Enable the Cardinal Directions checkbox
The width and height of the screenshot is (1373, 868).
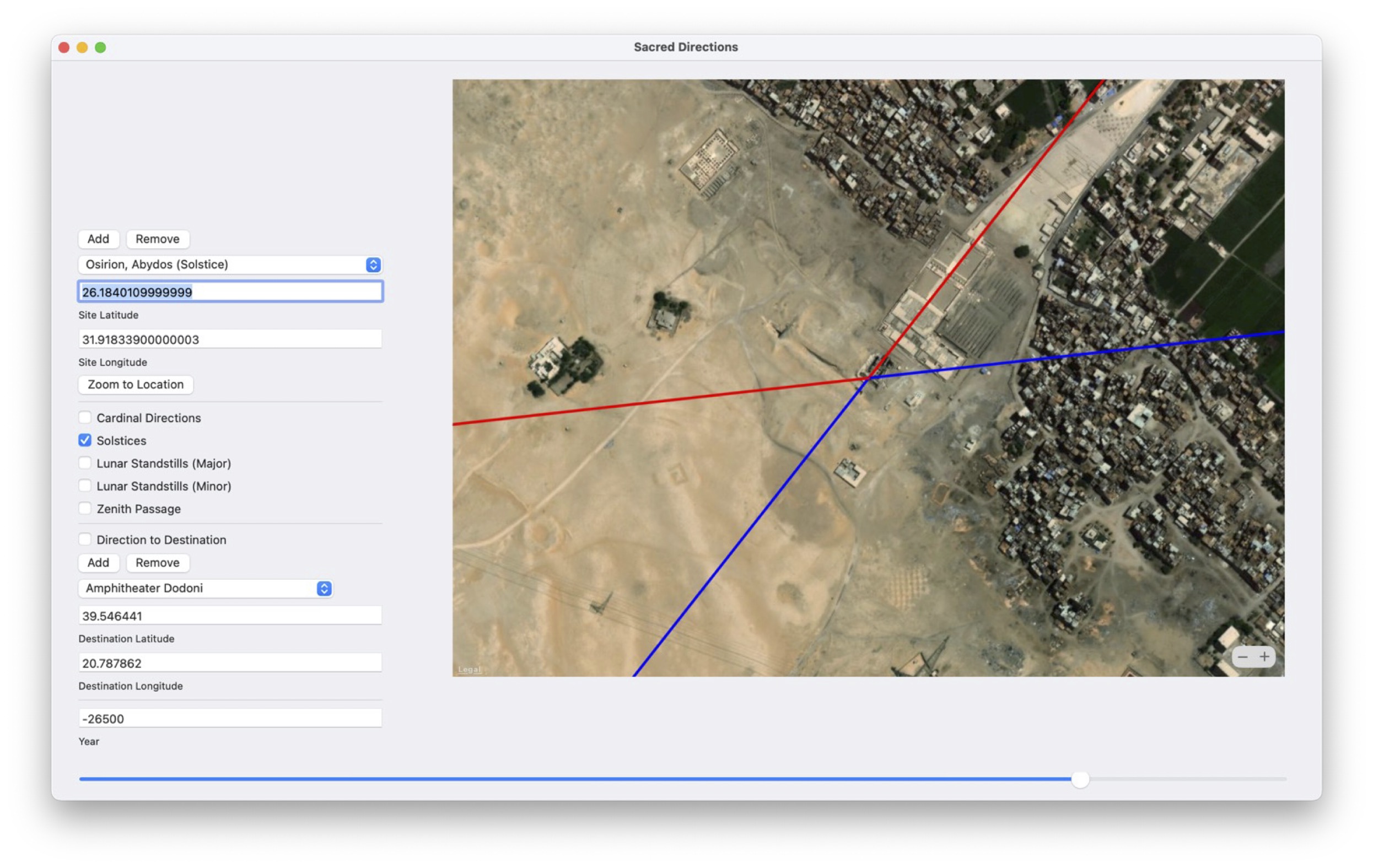(85, 417)
